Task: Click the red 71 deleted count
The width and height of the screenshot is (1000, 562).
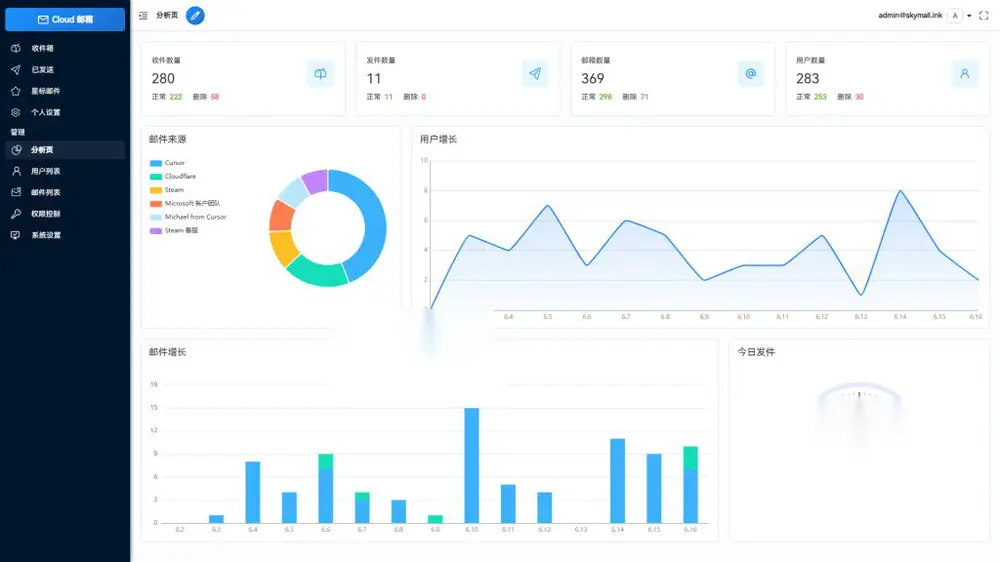Action: click(x=644, y=97)
